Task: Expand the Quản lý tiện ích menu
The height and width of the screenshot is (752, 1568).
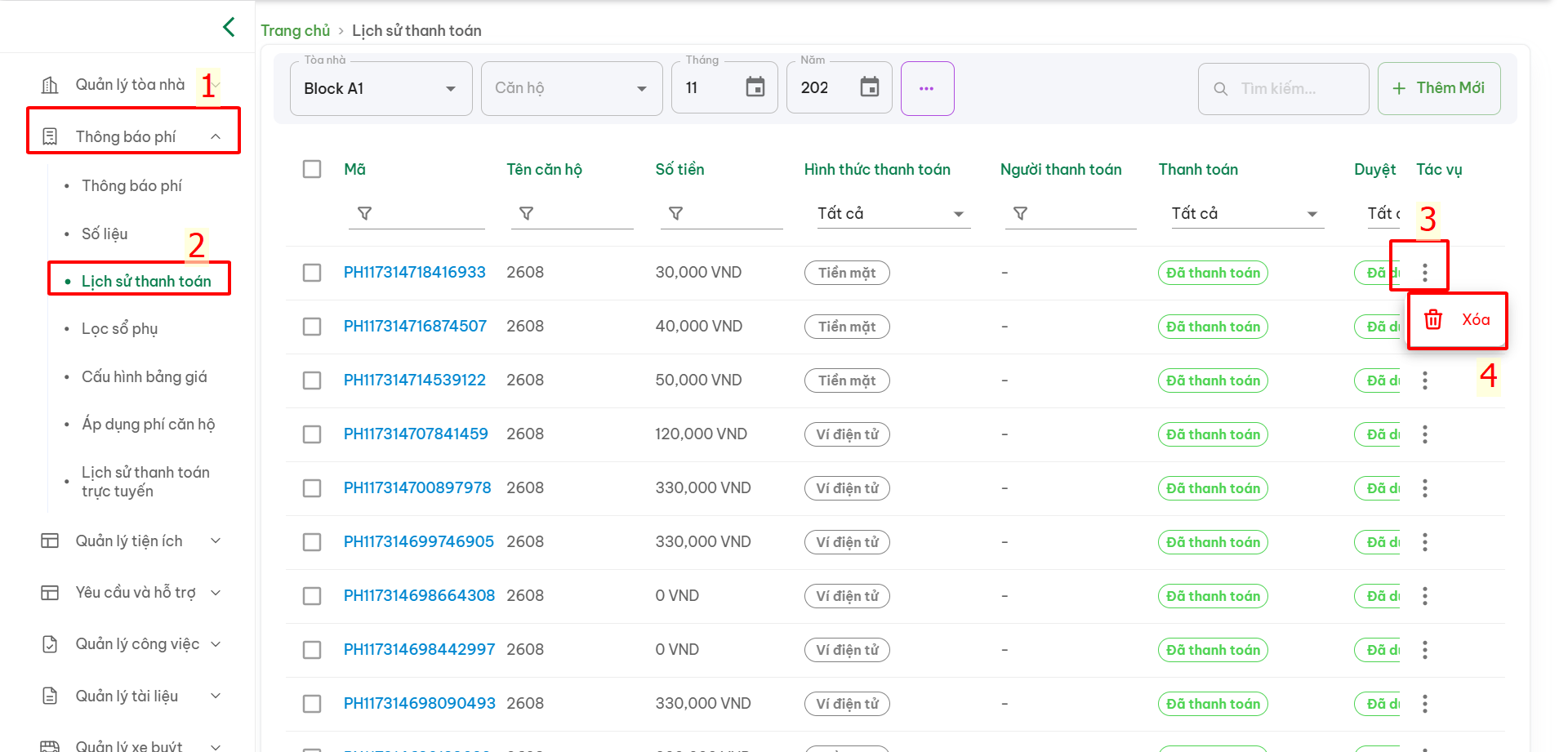Action: coord(216,541)
